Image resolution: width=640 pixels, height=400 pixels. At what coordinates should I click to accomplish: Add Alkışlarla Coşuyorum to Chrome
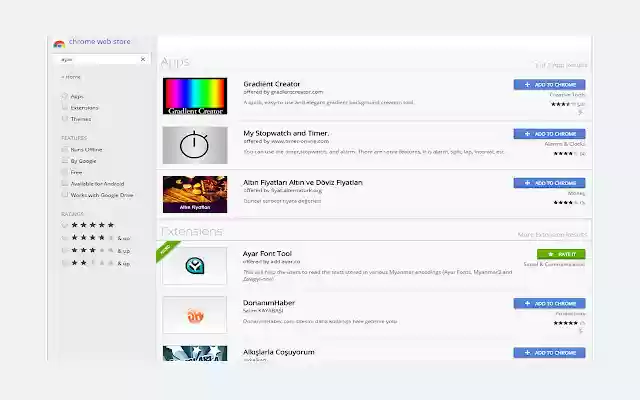(x=549, y=353)
